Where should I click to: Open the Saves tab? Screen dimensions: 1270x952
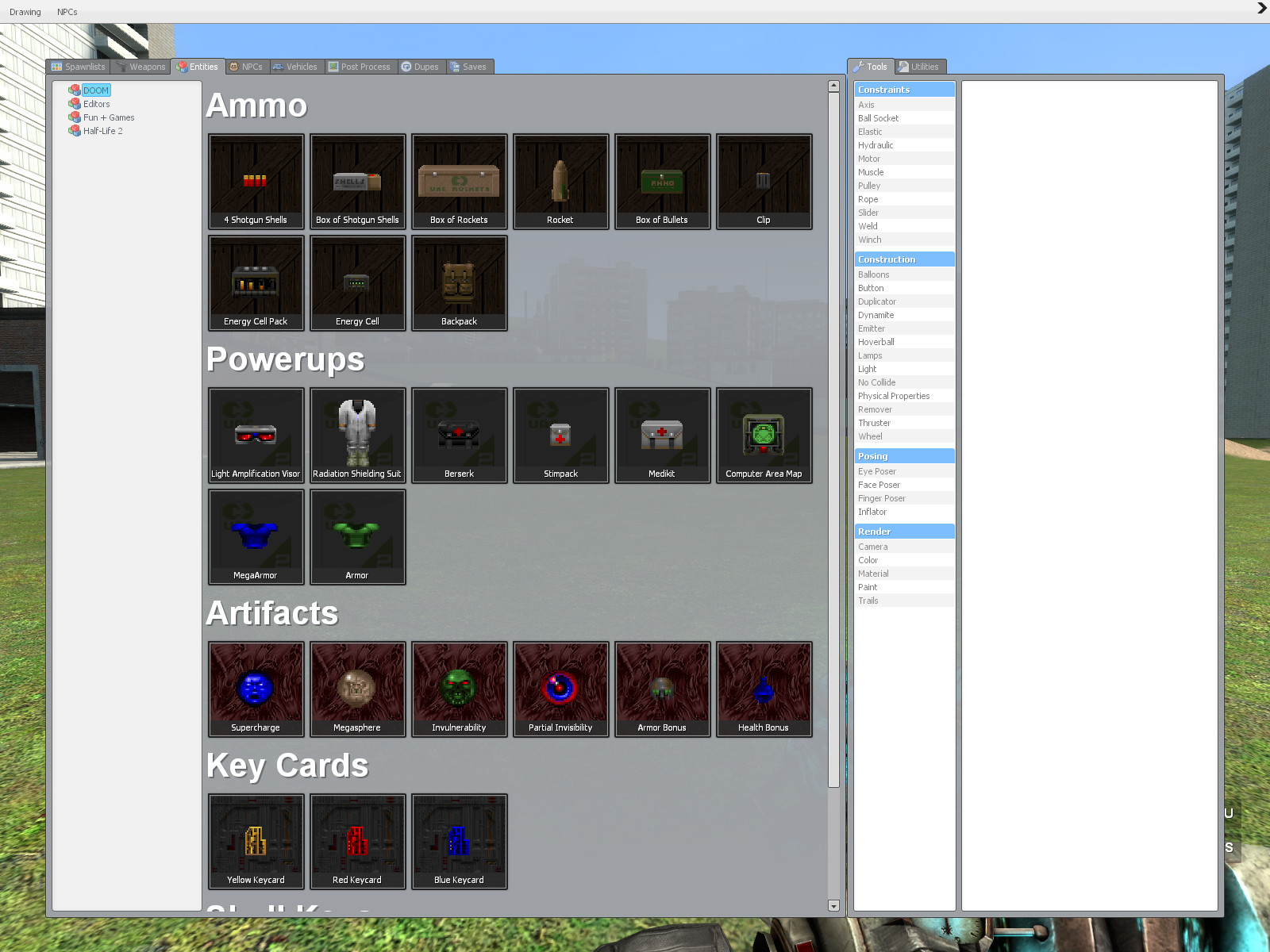click(469, 67)
